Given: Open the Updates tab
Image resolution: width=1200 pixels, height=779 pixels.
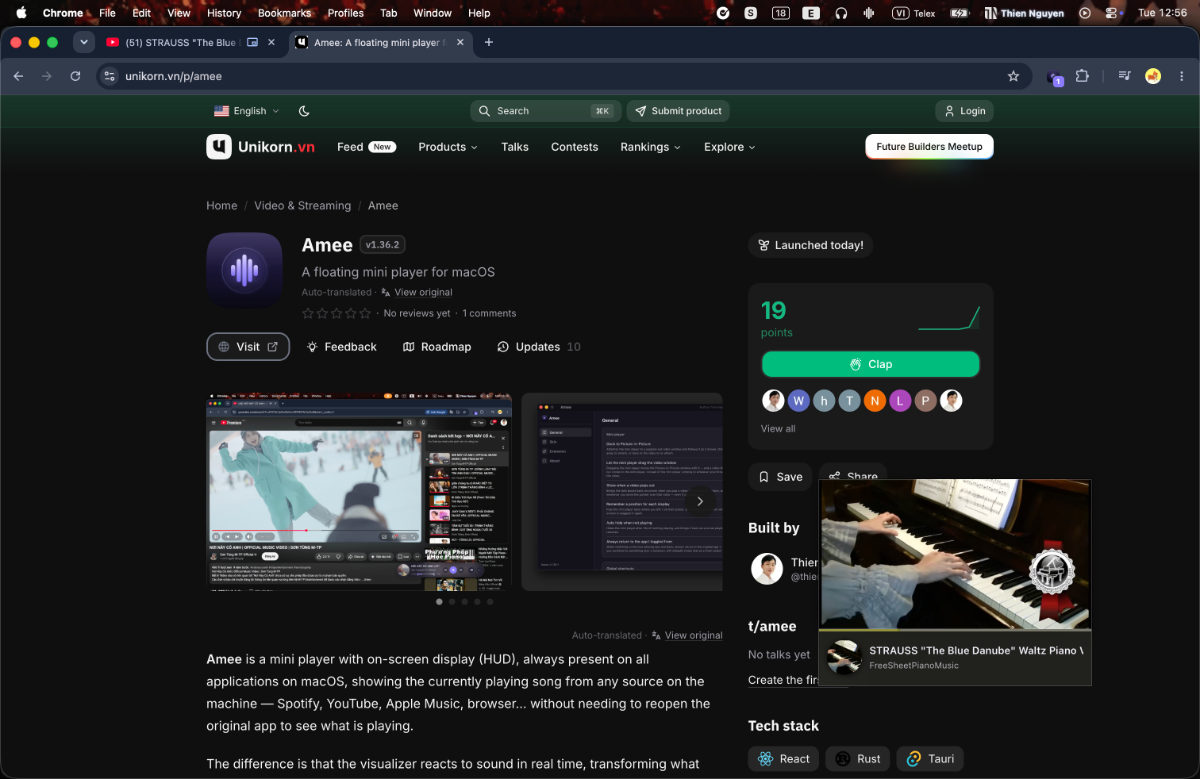Looking at the screenshot, I should 538,347.
